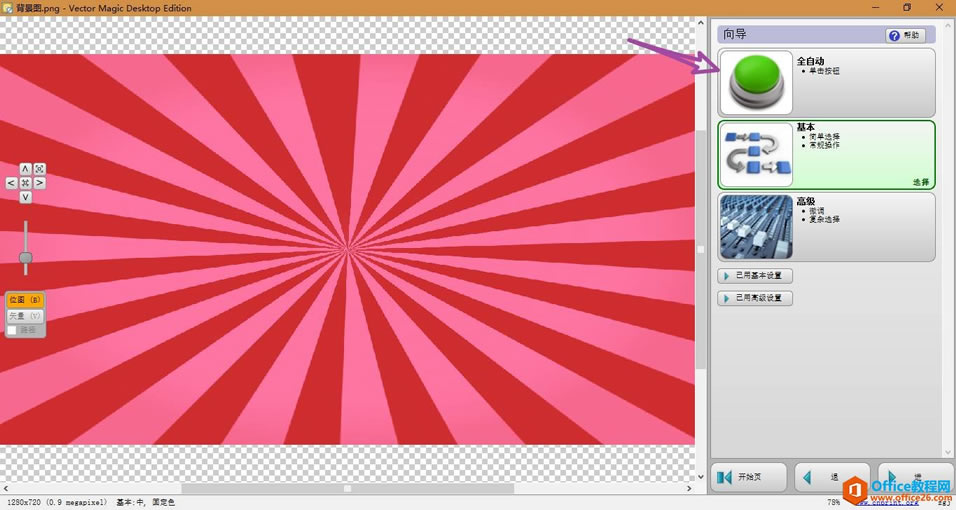Click the Back button with left triangle
Viewport: 956px width, 510px height.
pyautogui.click(x=832, y=477)
